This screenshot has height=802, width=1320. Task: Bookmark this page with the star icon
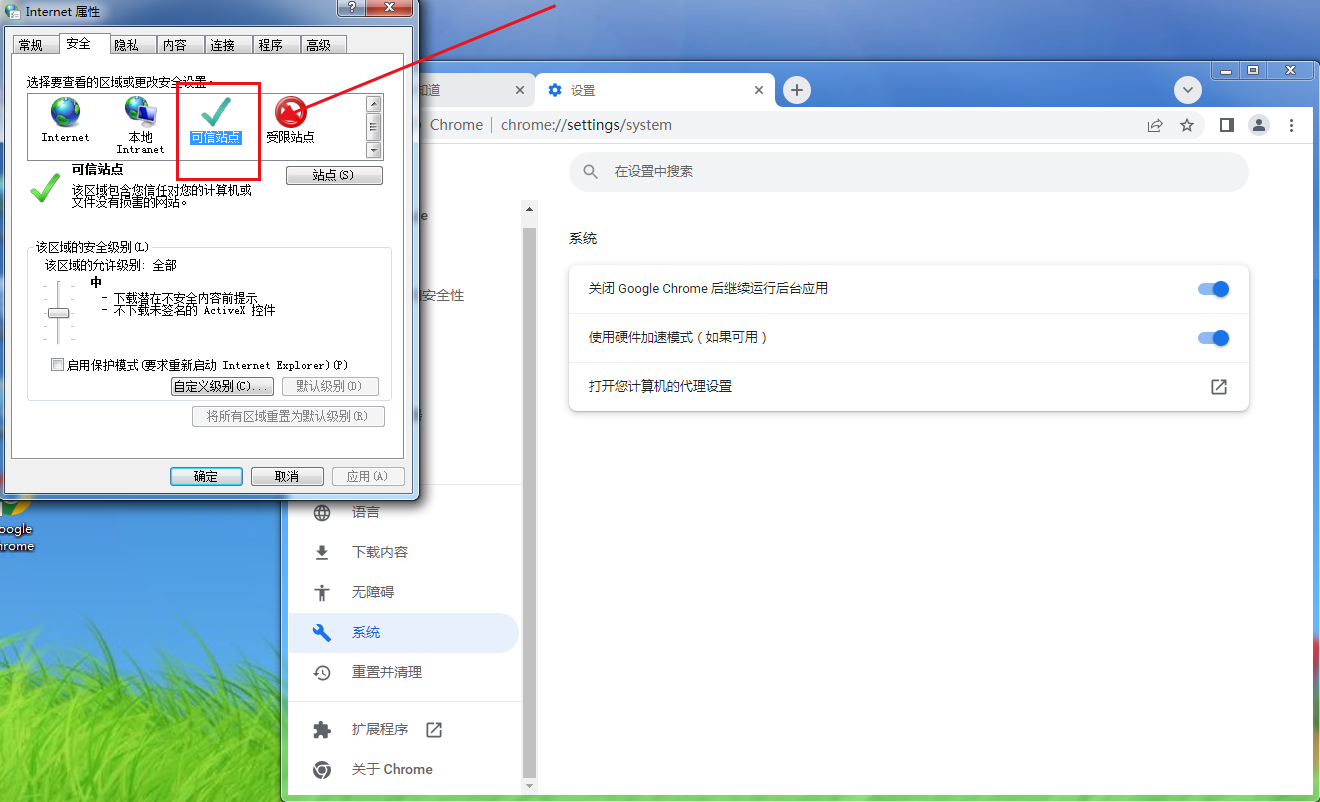click(x=1187, y=125)
